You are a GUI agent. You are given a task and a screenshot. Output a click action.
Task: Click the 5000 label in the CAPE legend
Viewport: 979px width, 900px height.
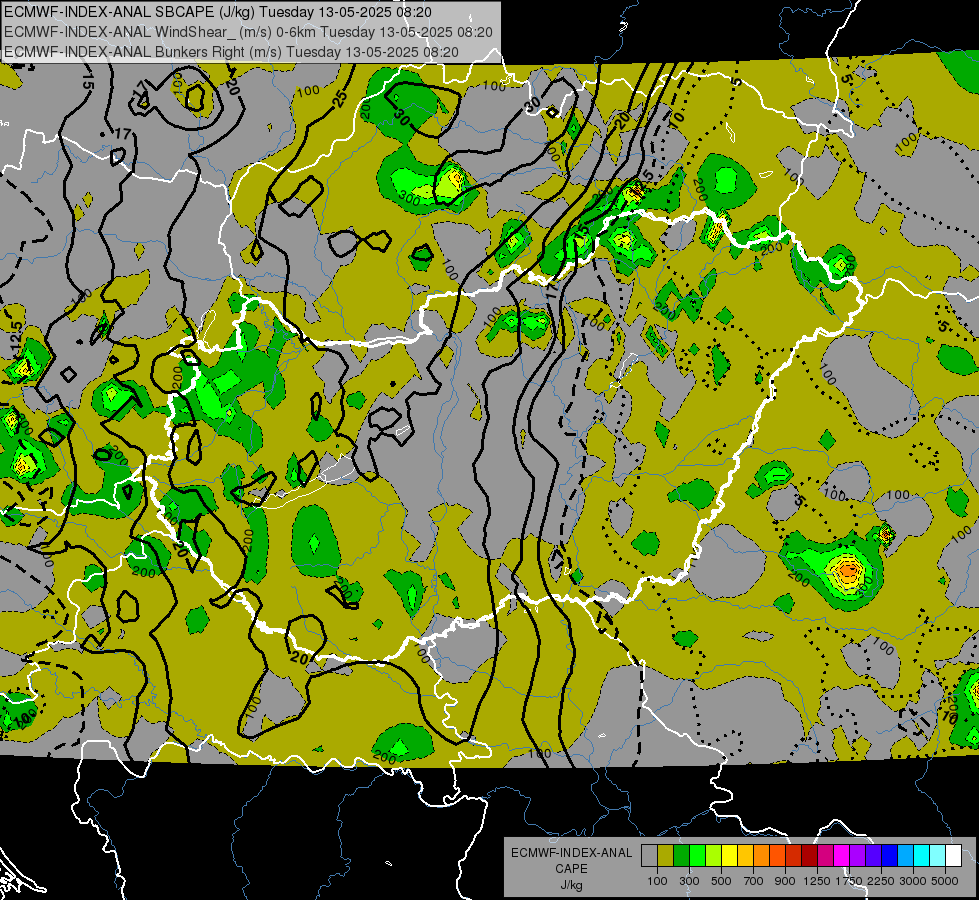click(x=945, y=881)
